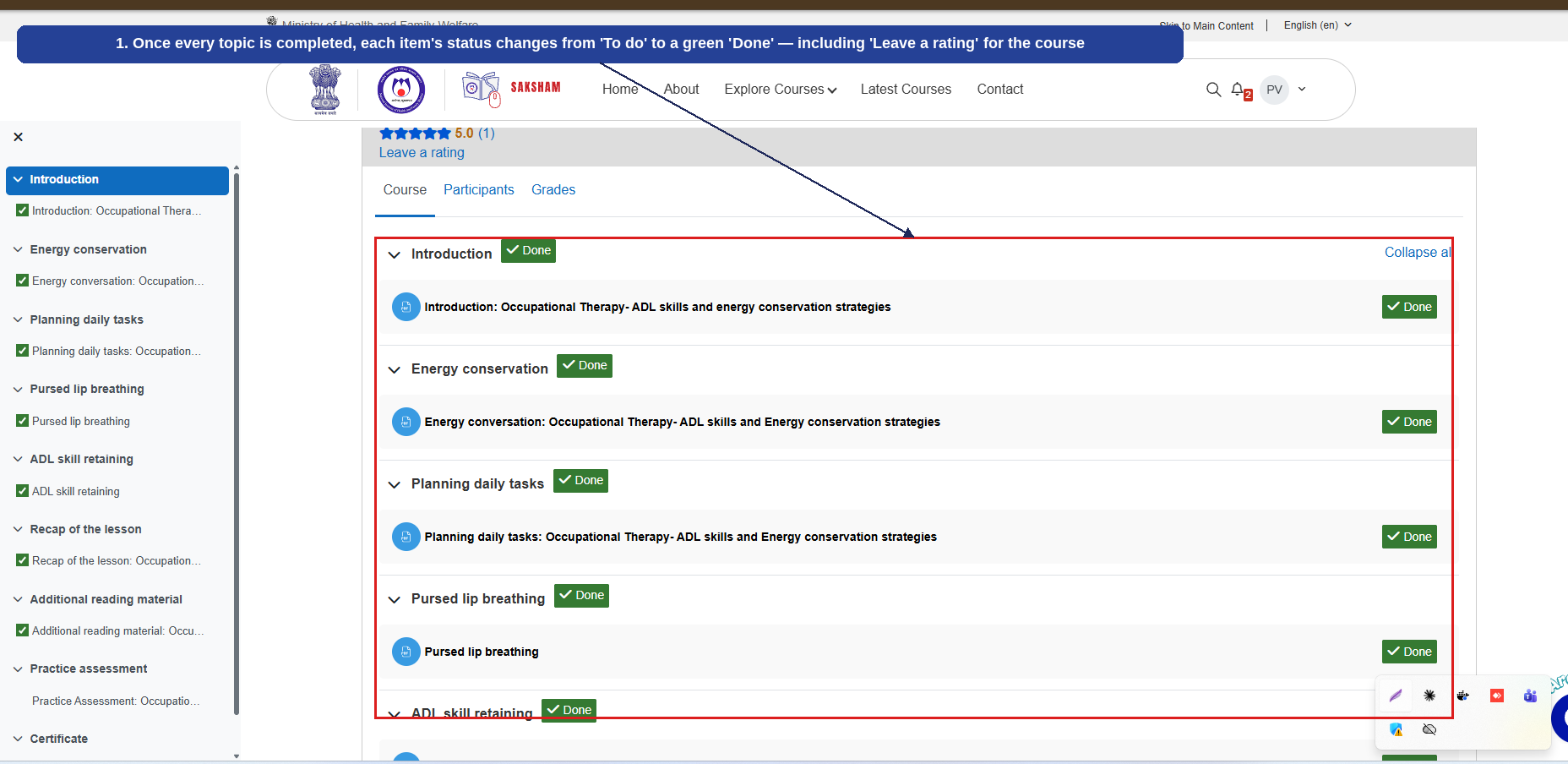Collapse the Introduction section chevron in the main content
Viewport: 1568px width, 764px height.
click(x=394, y=254)
